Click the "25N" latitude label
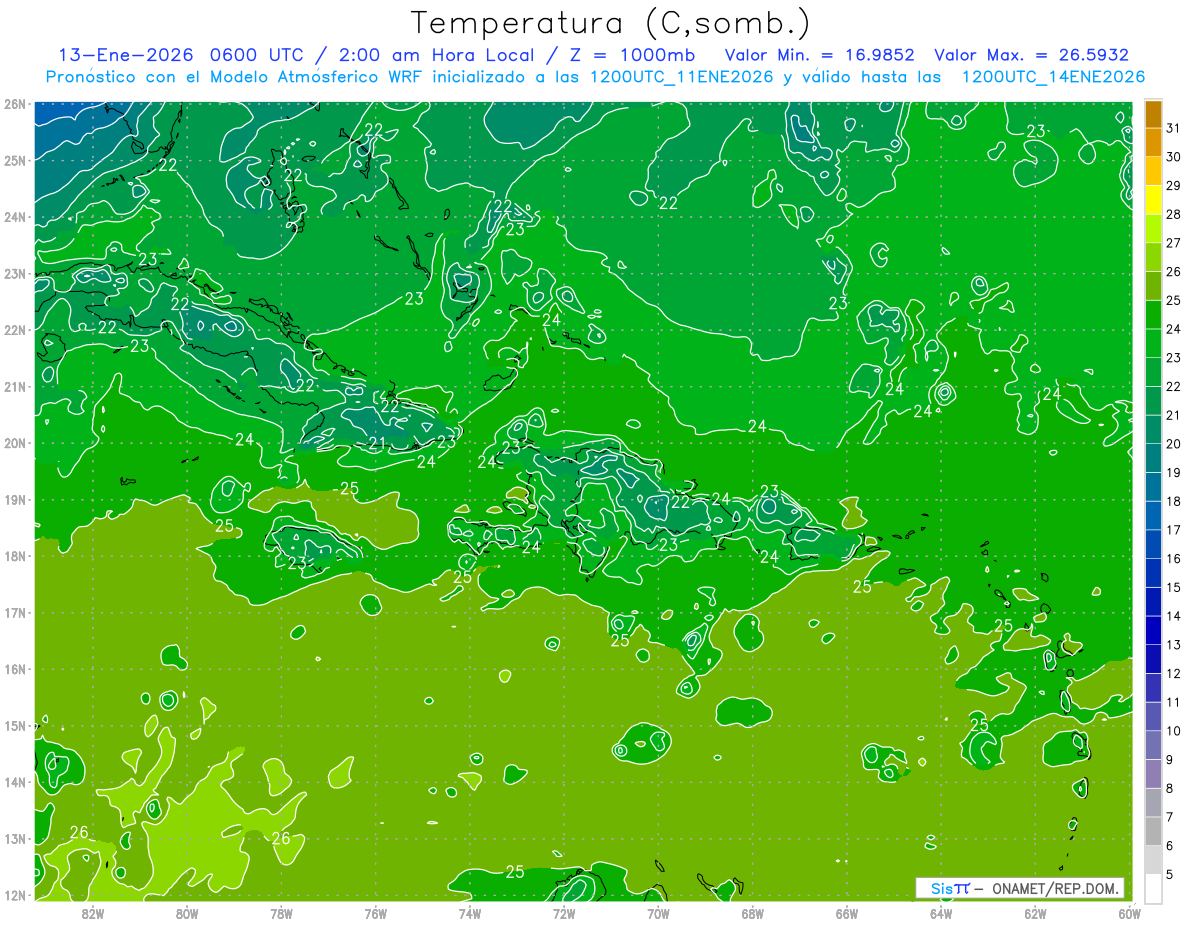Image resolution: width=1200 pixels, height=927 pixels. [14, 160]
